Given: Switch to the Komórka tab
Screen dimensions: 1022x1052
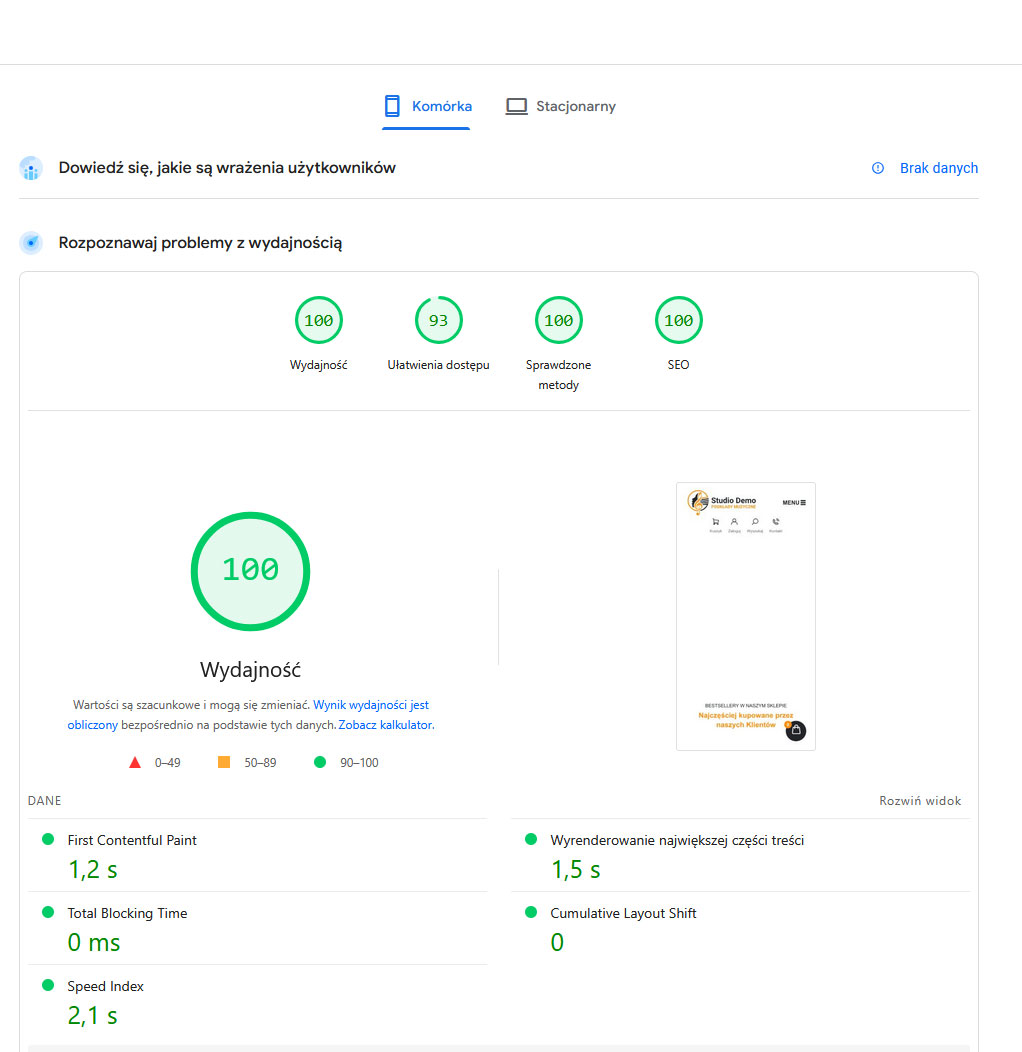Looking at the screenshot, I should pyautogui.click(x=427, y=106).
